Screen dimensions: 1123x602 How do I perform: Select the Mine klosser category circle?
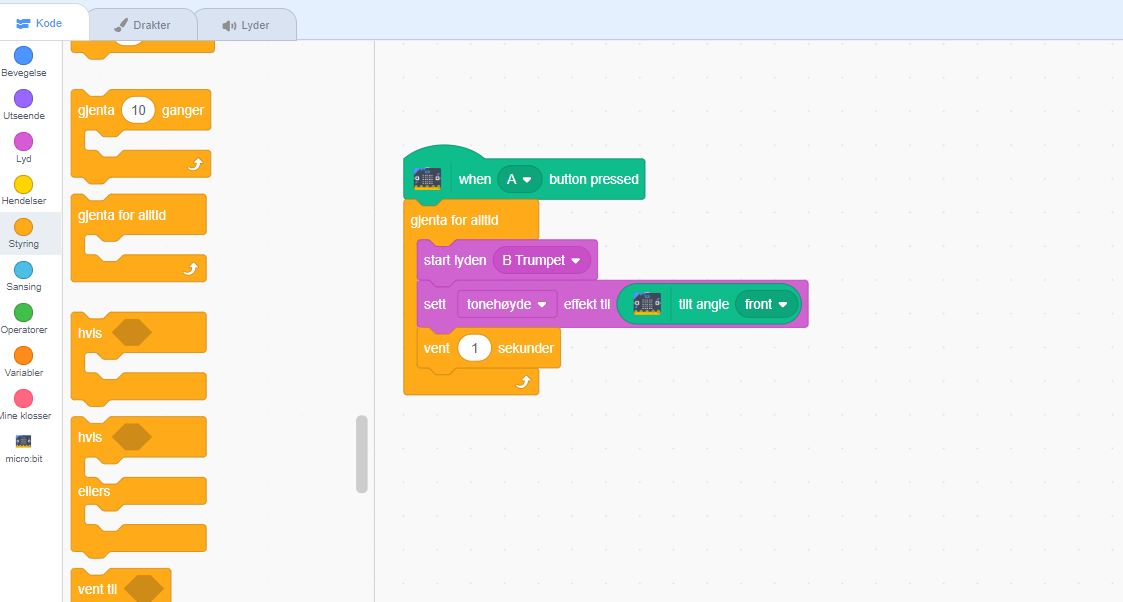click(24, 399)
